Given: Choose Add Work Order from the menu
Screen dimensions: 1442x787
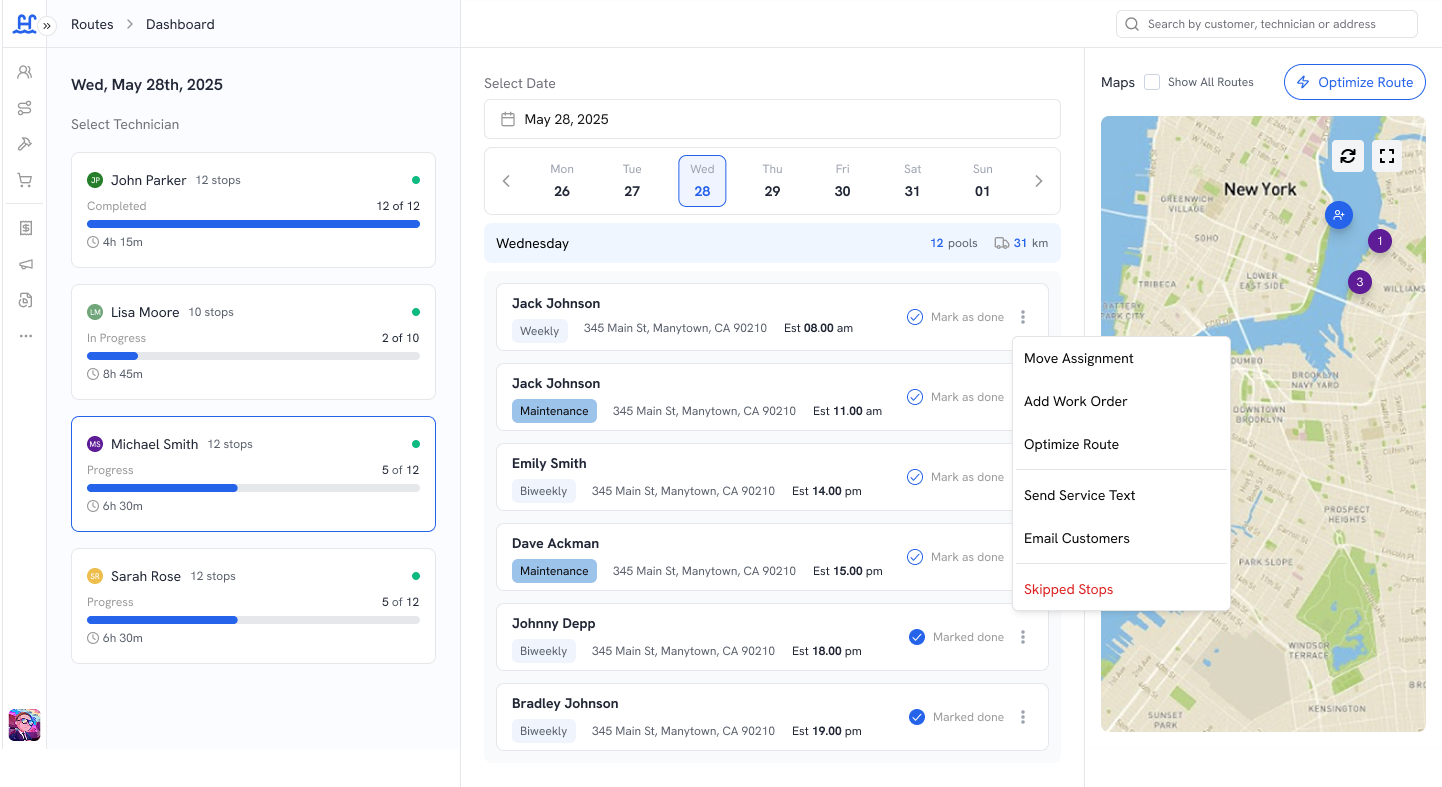Looking at the screenshot, I should point(1121,402).
